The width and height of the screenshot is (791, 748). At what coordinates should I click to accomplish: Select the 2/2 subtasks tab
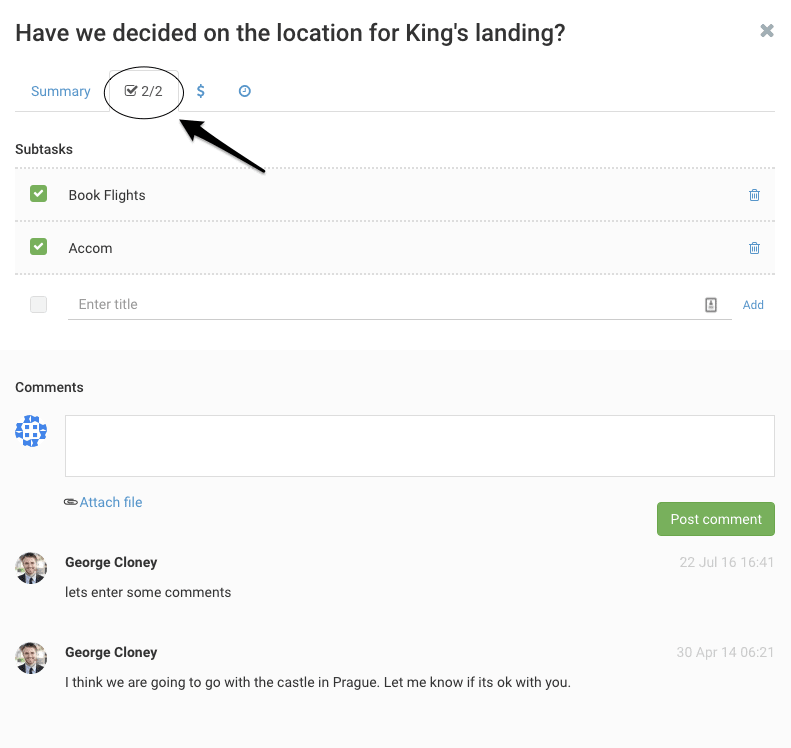(143, 91)
